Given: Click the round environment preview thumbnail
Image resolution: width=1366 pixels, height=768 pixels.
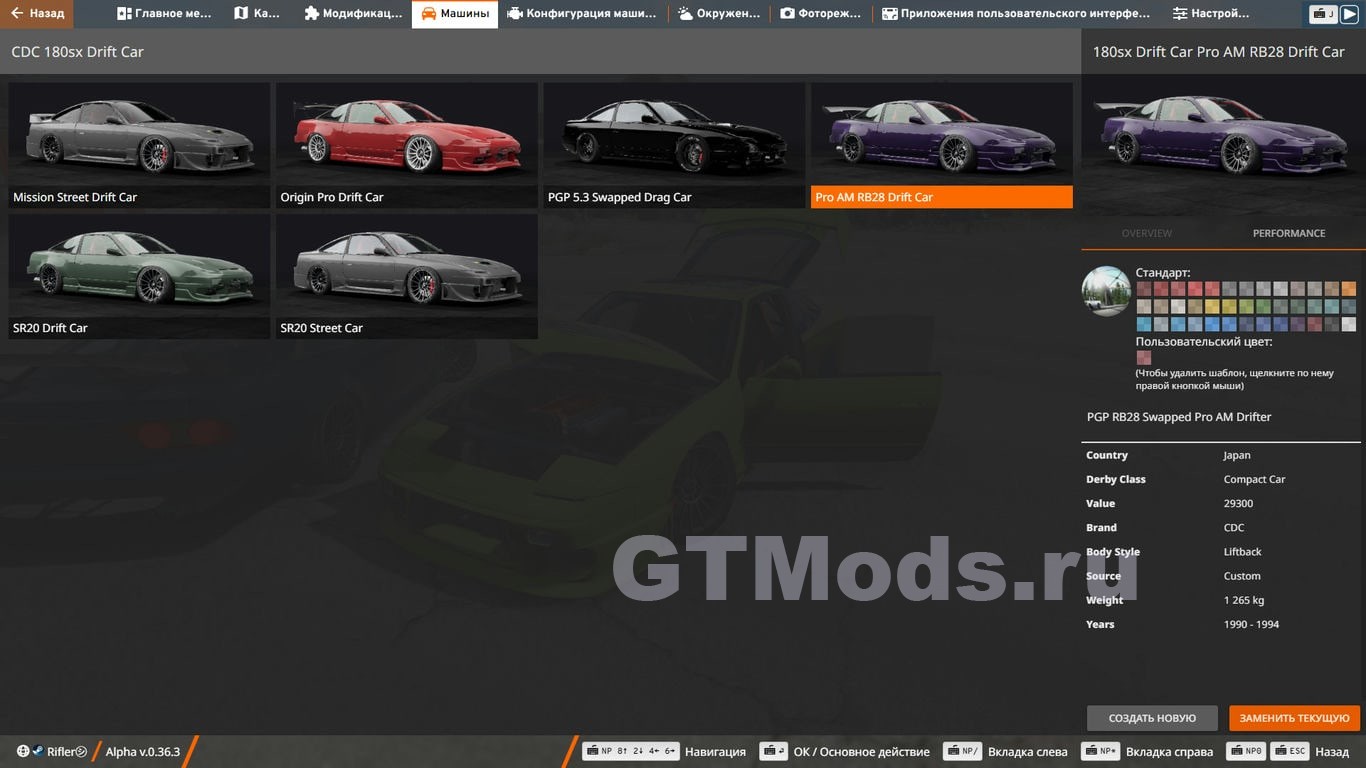Looking at the screenshot, I should (x=1106, y=291).
